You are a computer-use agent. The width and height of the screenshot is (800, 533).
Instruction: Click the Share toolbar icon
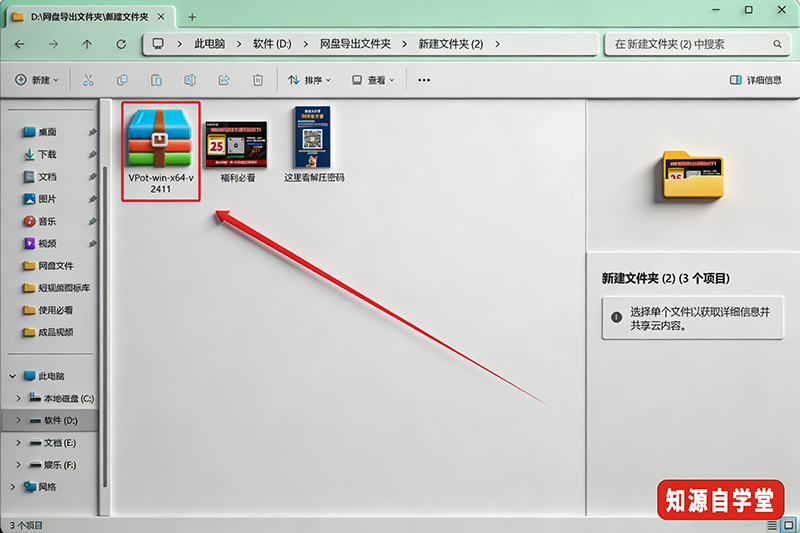click(224, 80)
